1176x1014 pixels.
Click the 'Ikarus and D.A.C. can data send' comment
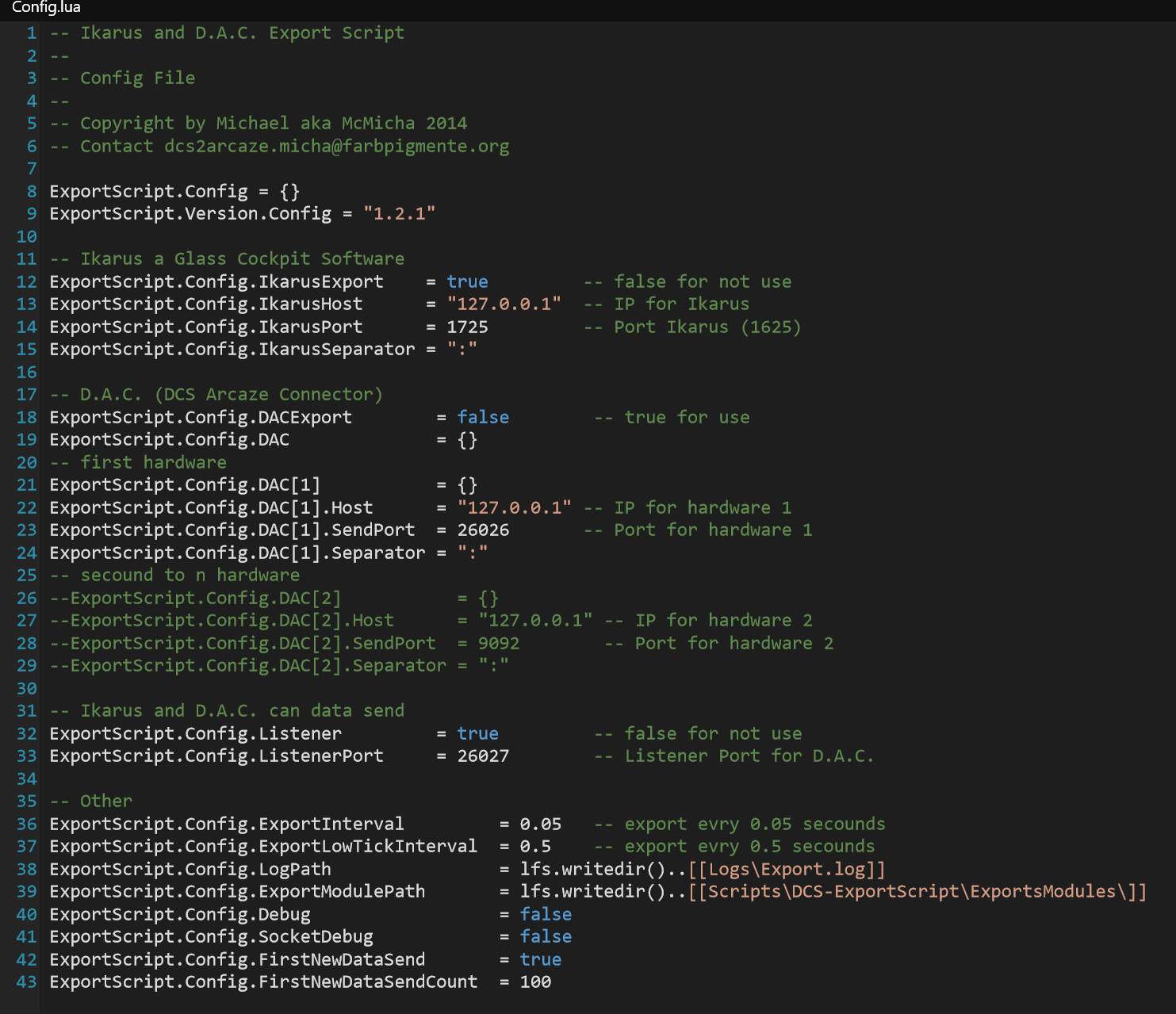[243, 711]
